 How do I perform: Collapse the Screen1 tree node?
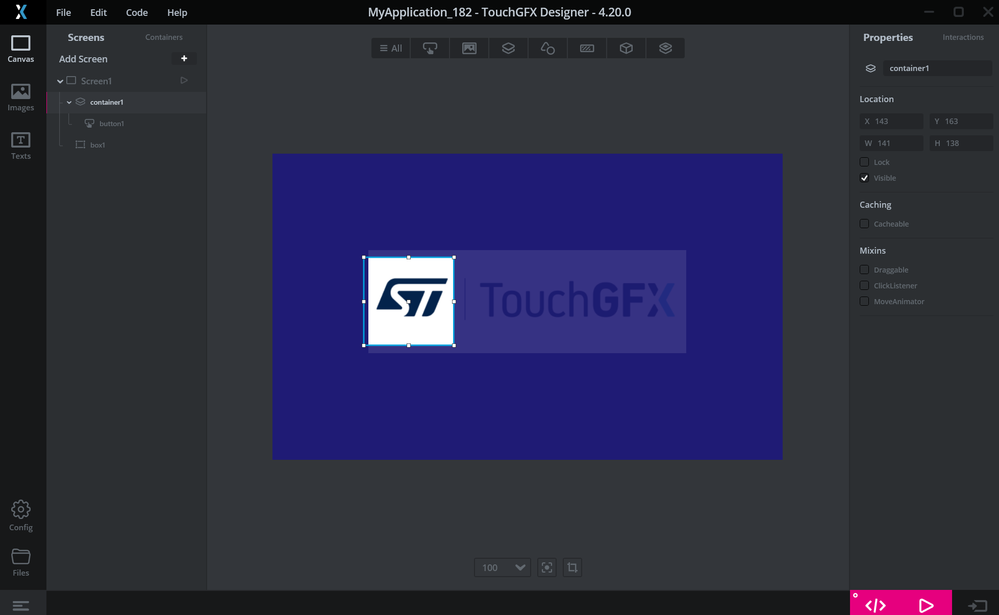[60, 81]
